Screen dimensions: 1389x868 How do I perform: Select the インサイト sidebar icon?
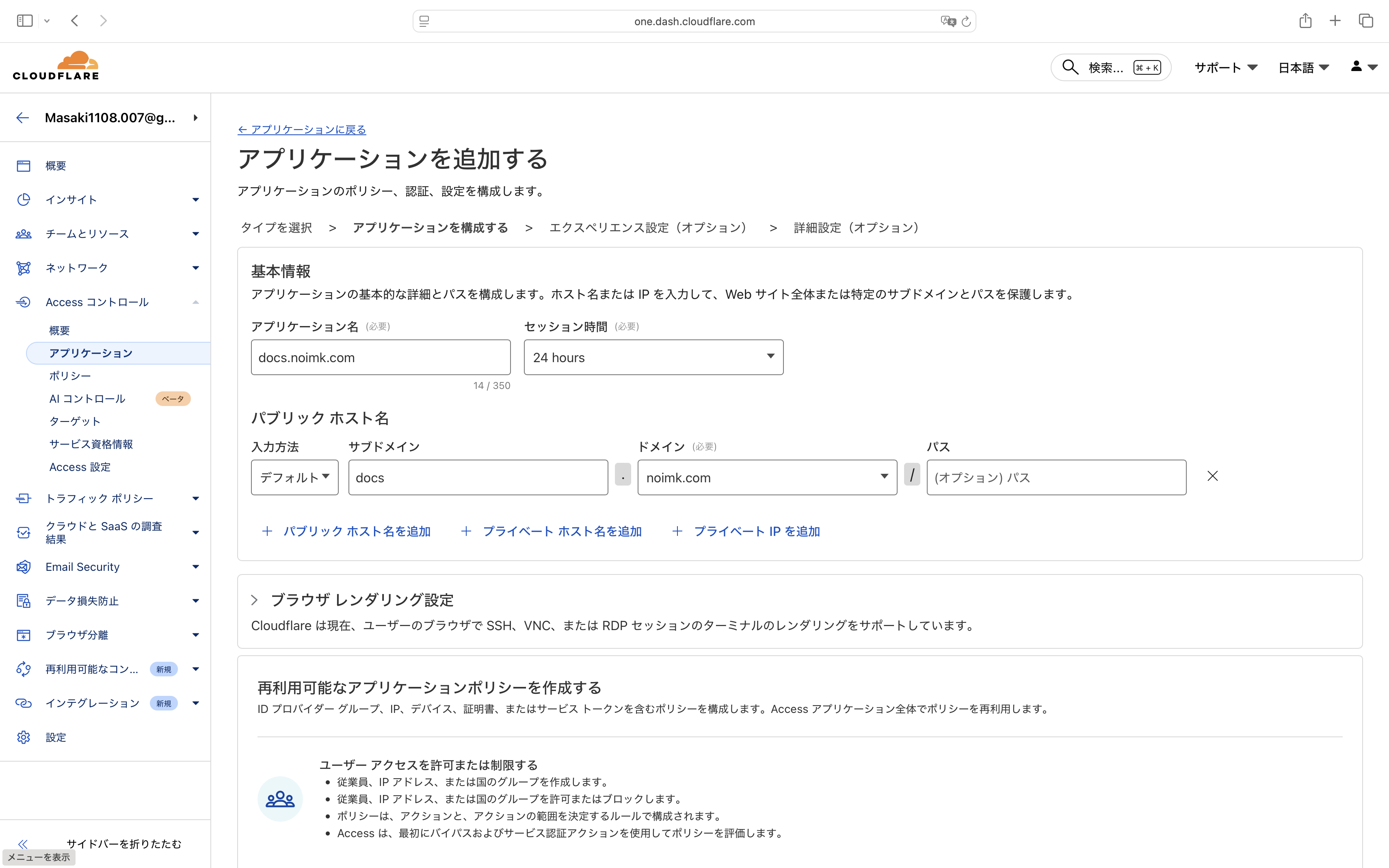pyautogui.click(x=24, y=199)
